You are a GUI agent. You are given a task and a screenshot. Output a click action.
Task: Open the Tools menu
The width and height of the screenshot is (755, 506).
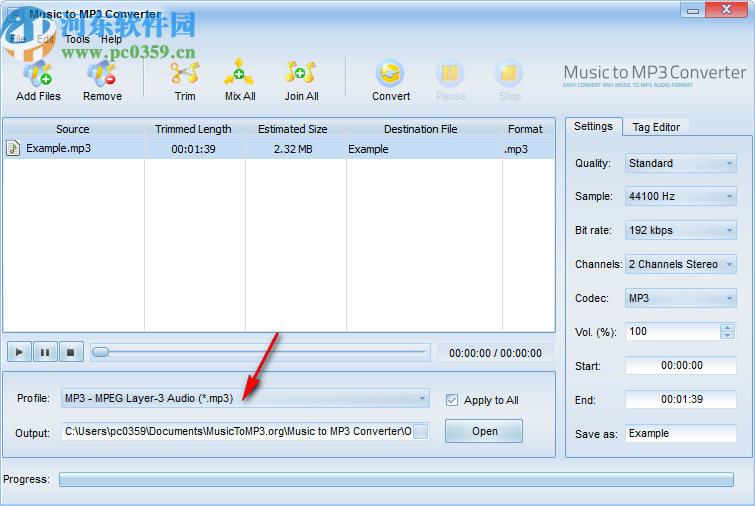click(78, 39)
